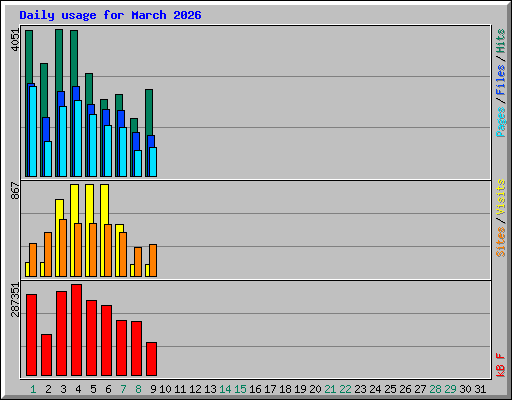The width and height of the screenshot is (512, 400).
Task: Click weekend day label '29'
Action: [450, 389]
